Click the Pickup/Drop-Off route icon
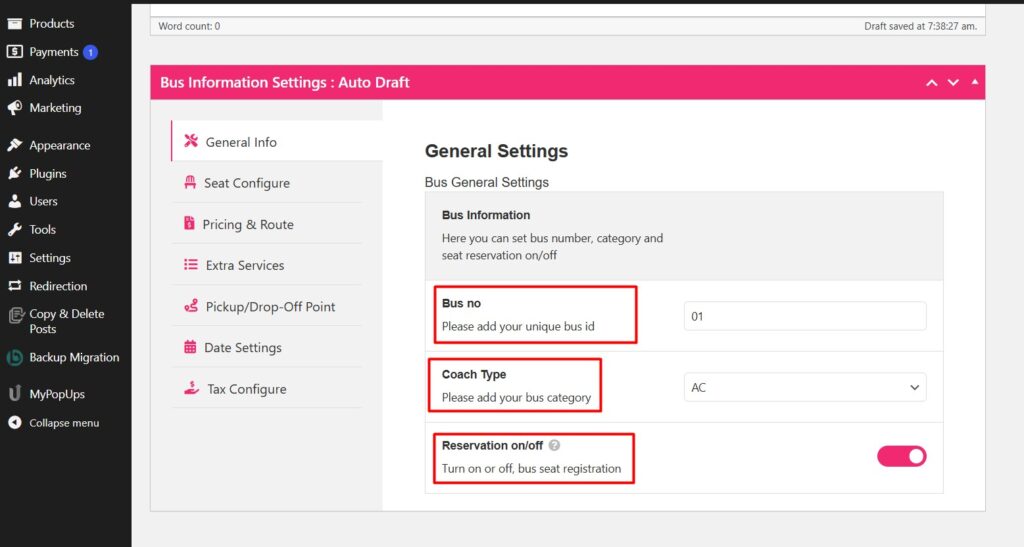 pyautogui.click(x=191, y=305)
